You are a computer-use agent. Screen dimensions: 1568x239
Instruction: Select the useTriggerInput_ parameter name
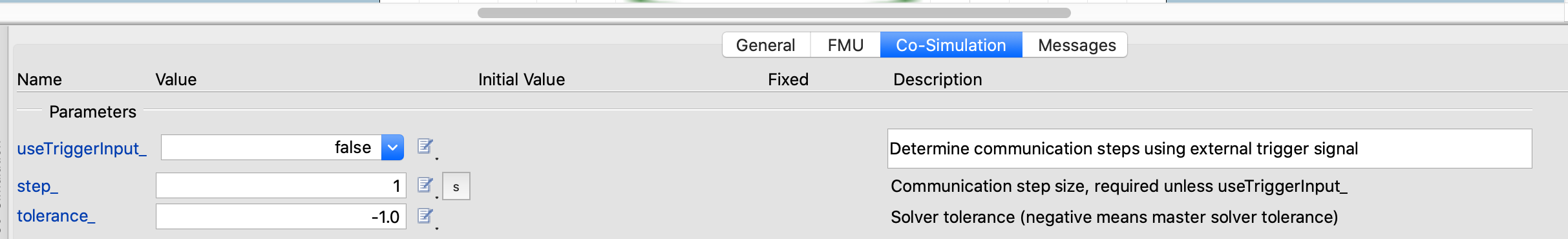pyautogui.click(x=82, y=149)
